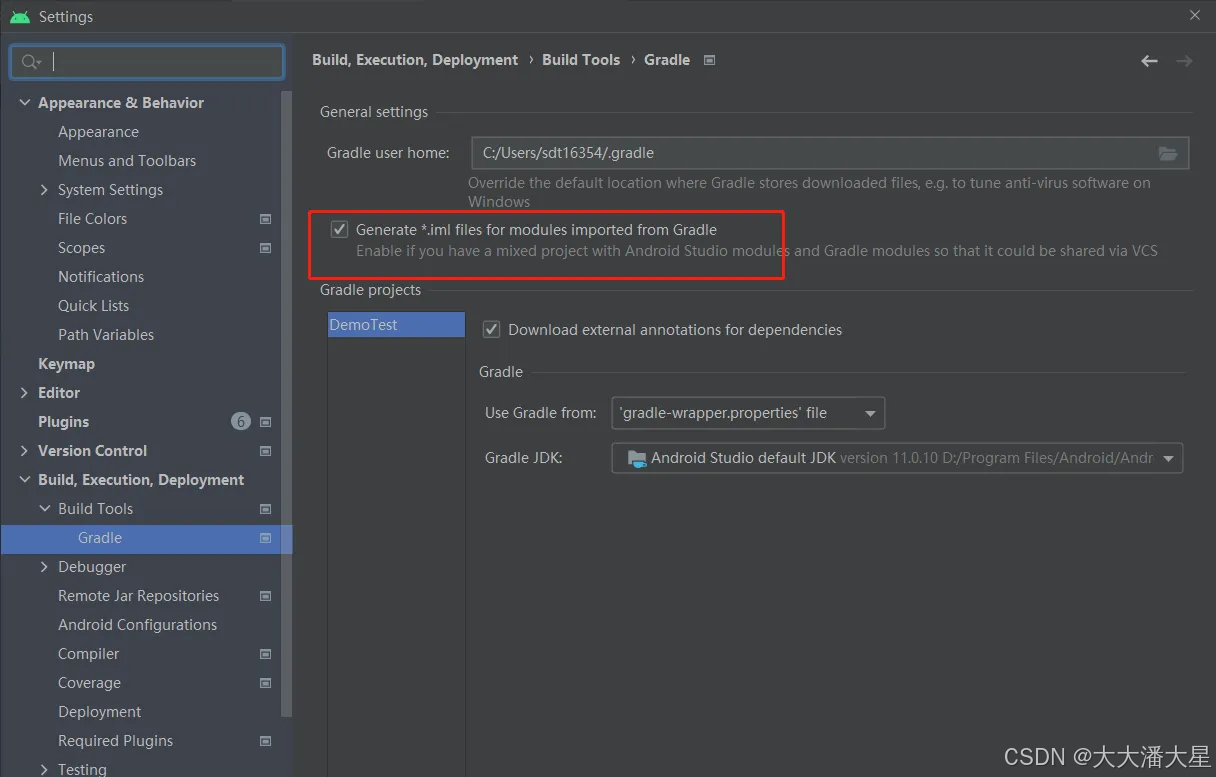
Task: Click the JDK folder icon in Gradle JDK field
Action: 637,458
